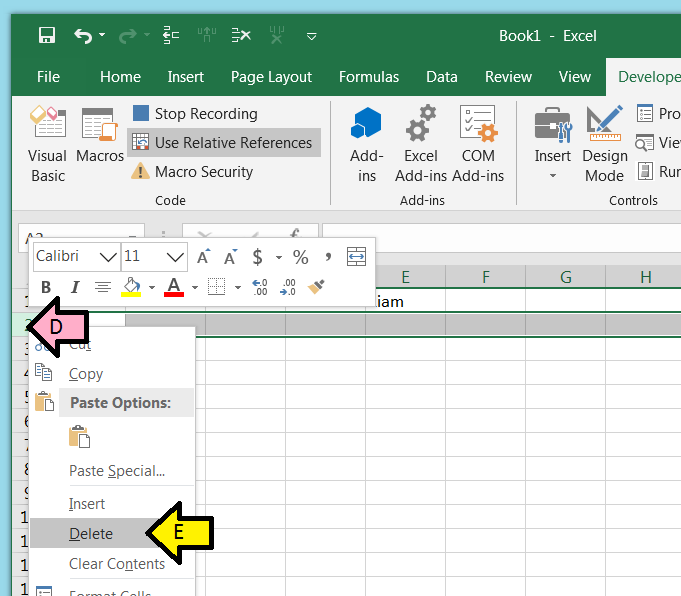Open Visual Basic editor

pos(47,145)
